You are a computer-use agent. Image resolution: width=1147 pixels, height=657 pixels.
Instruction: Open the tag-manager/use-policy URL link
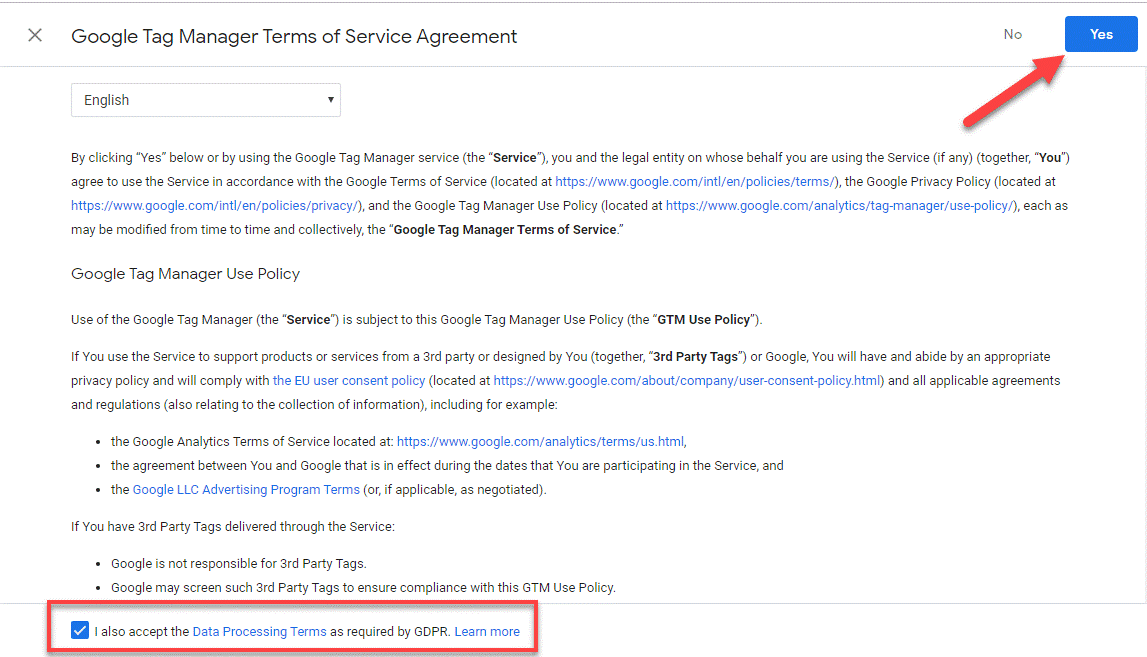[841, 205]
